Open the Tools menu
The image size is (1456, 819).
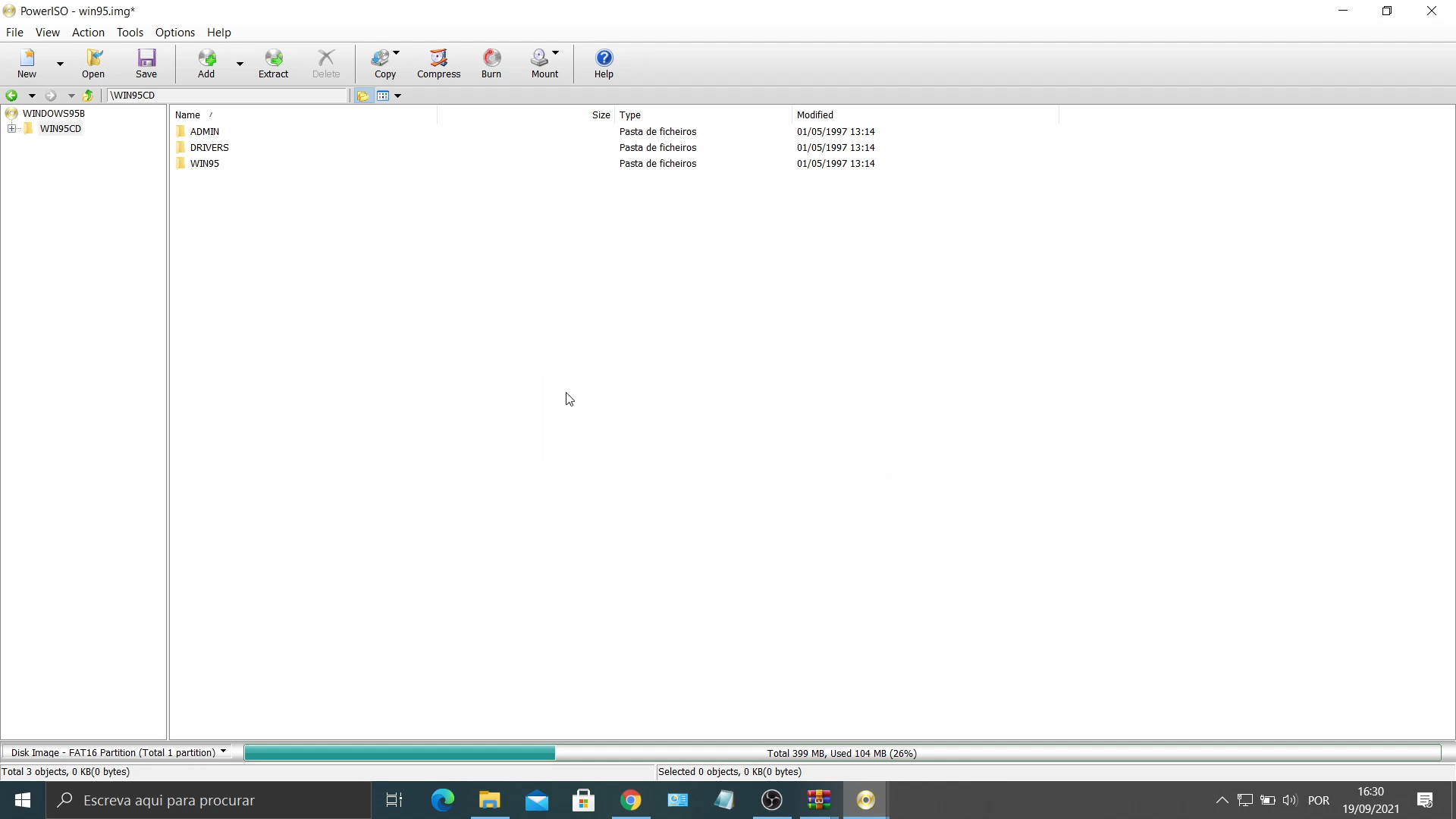click(x=130, y=33)
